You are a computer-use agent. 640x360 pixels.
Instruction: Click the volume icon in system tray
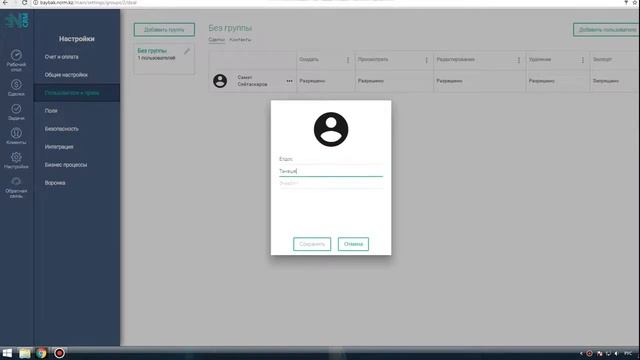pyautogui.click(x=616, y=353)
